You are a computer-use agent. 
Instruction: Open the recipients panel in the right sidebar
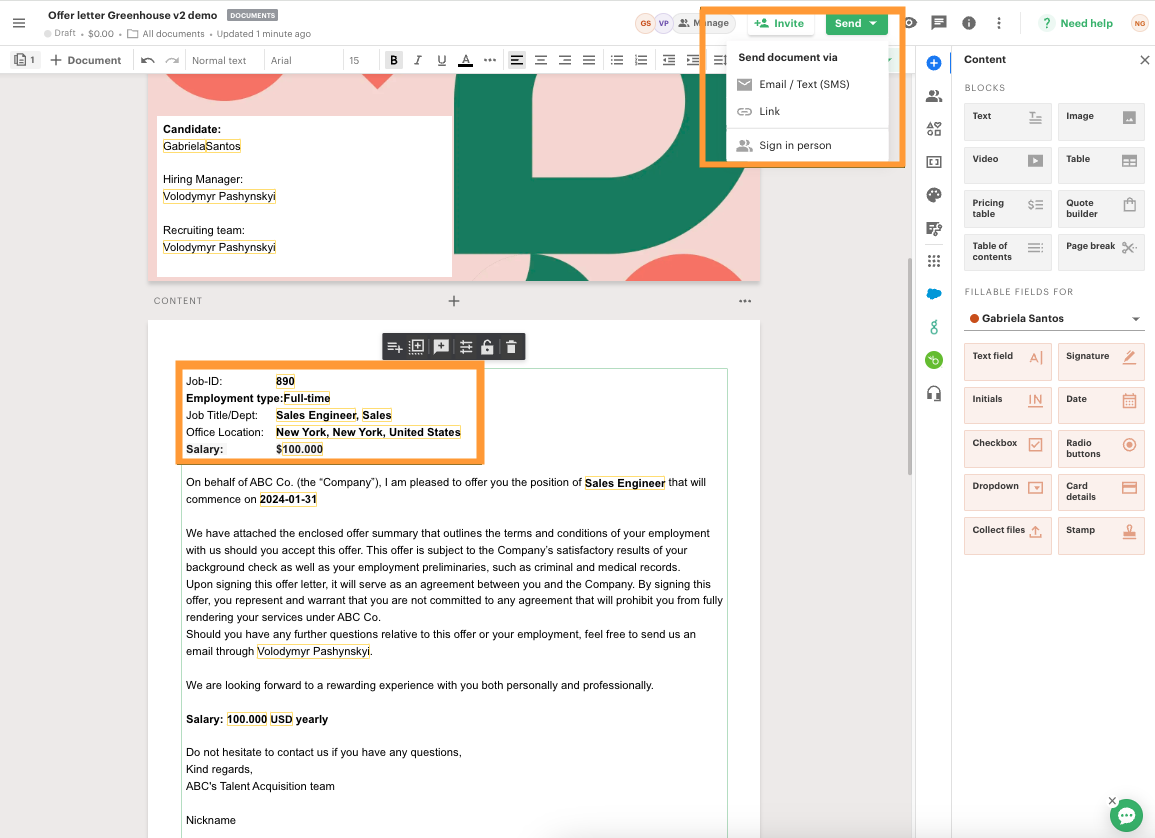point(934,97)
